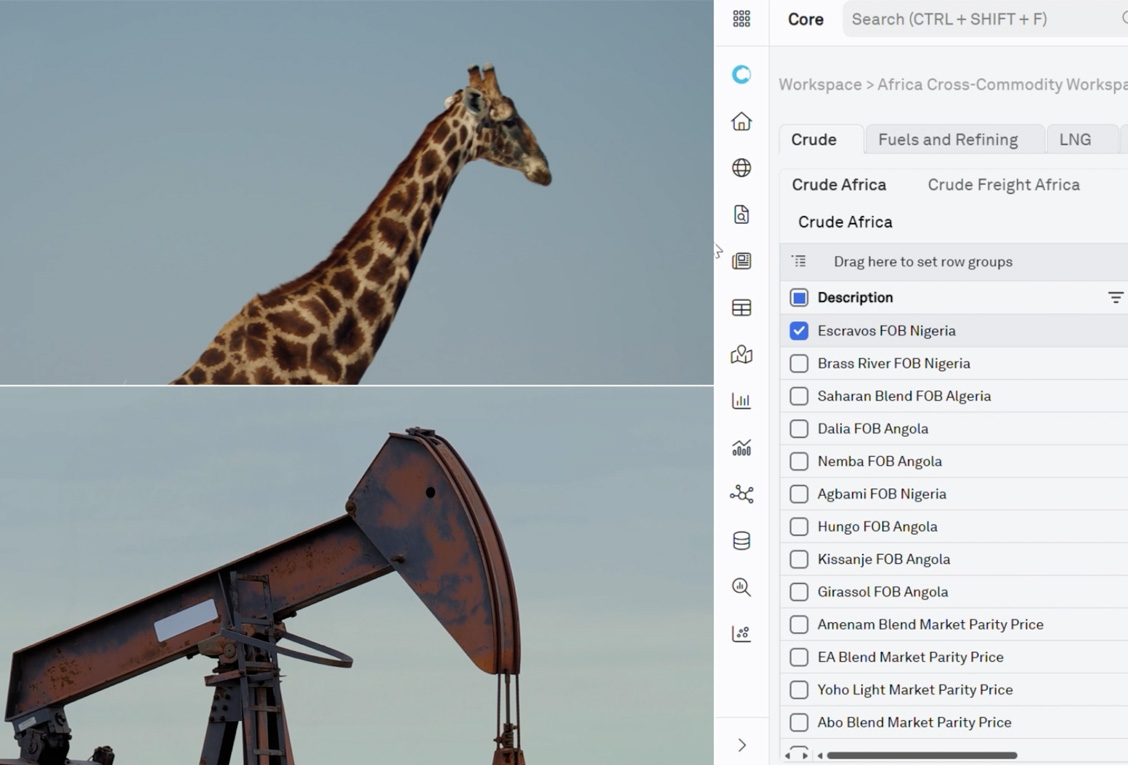Click Africa Cross-Commodity Workspace breadcrumb
The image size is (1128, 765).
pos(1002,85)
